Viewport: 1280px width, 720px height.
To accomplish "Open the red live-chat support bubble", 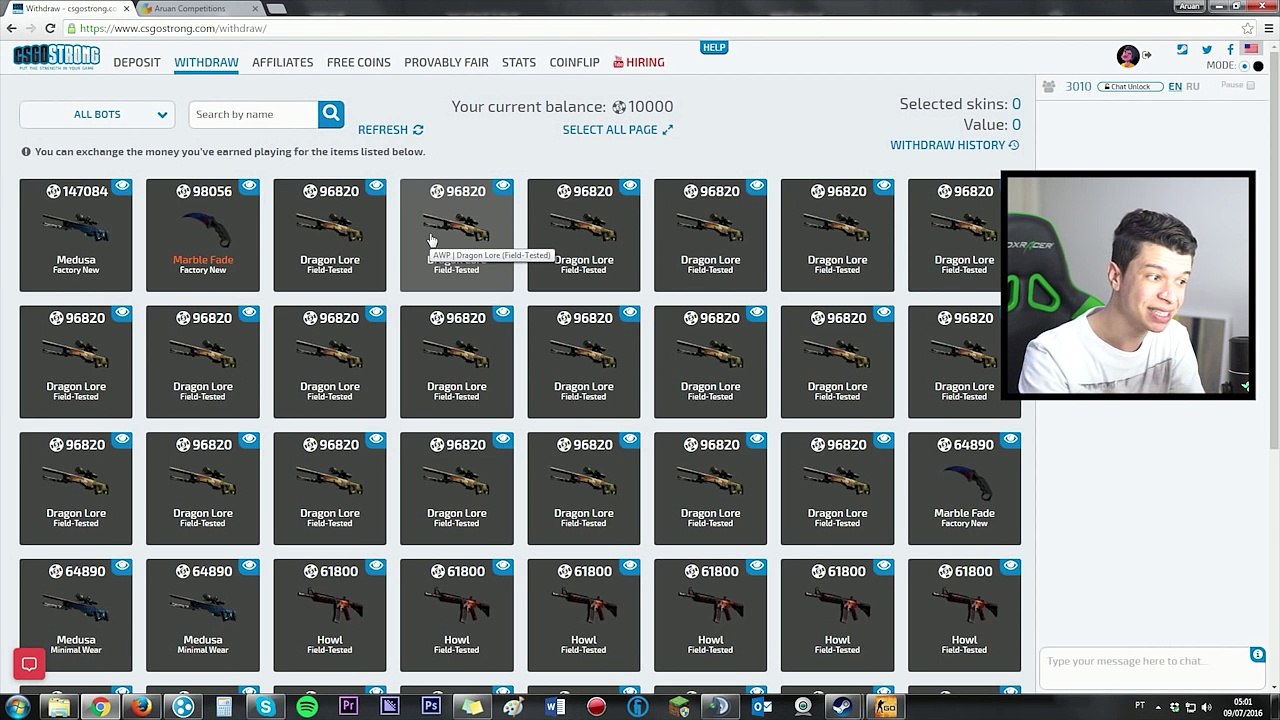I will 29,664.
